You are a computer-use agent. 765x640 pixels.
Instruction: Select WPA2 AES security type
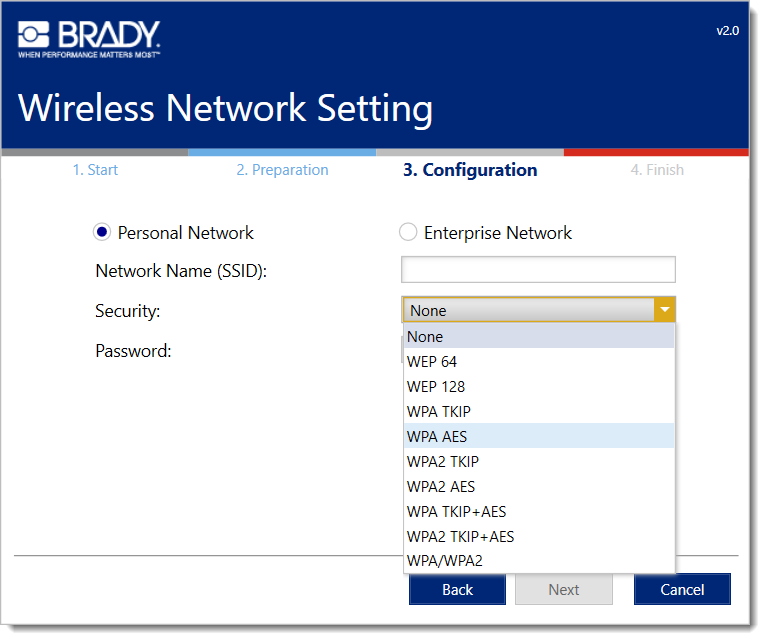(x=539, y=486)
